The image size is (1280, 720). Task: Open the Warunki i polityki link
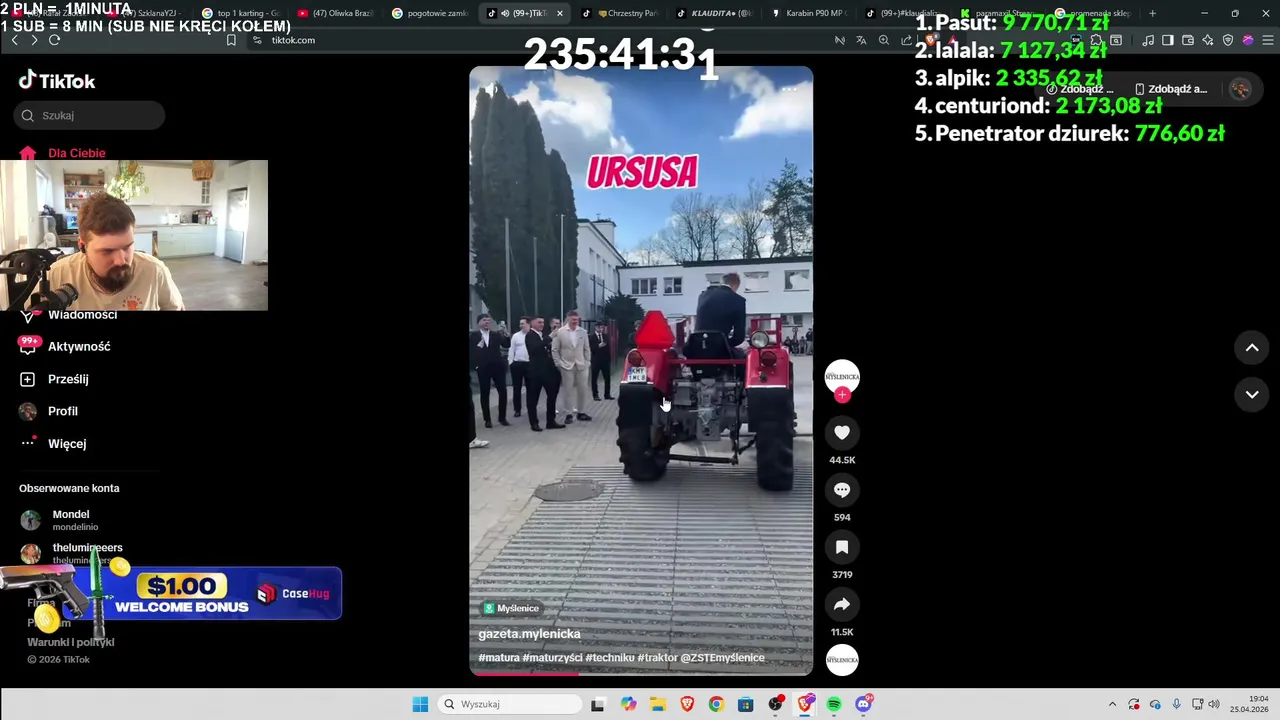[71, 642]
